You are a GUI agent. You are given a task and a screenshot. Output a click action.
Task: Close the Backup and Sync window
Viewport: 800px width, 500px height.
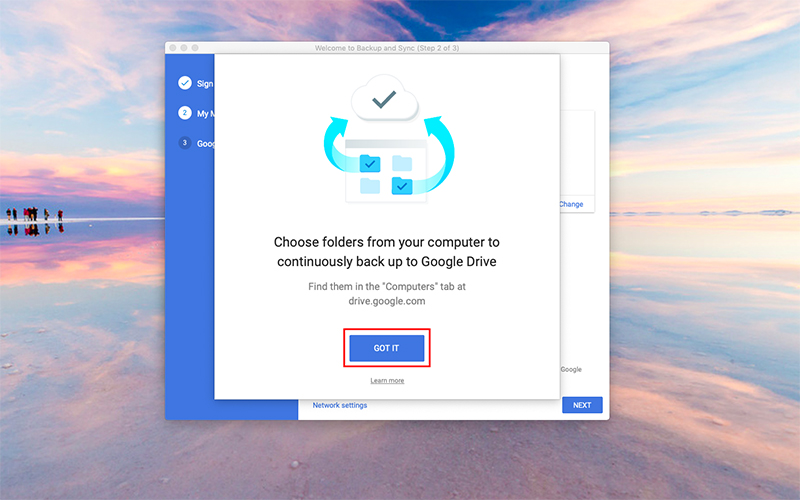pos(173,48)
